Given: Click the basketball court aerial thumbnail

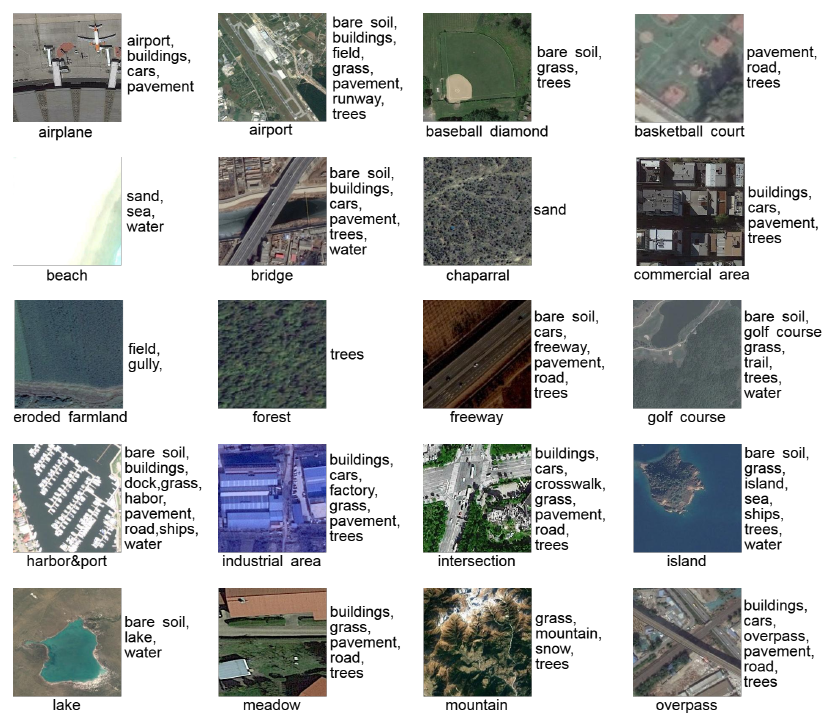Looking at the screenshot, I should [689, 68].
